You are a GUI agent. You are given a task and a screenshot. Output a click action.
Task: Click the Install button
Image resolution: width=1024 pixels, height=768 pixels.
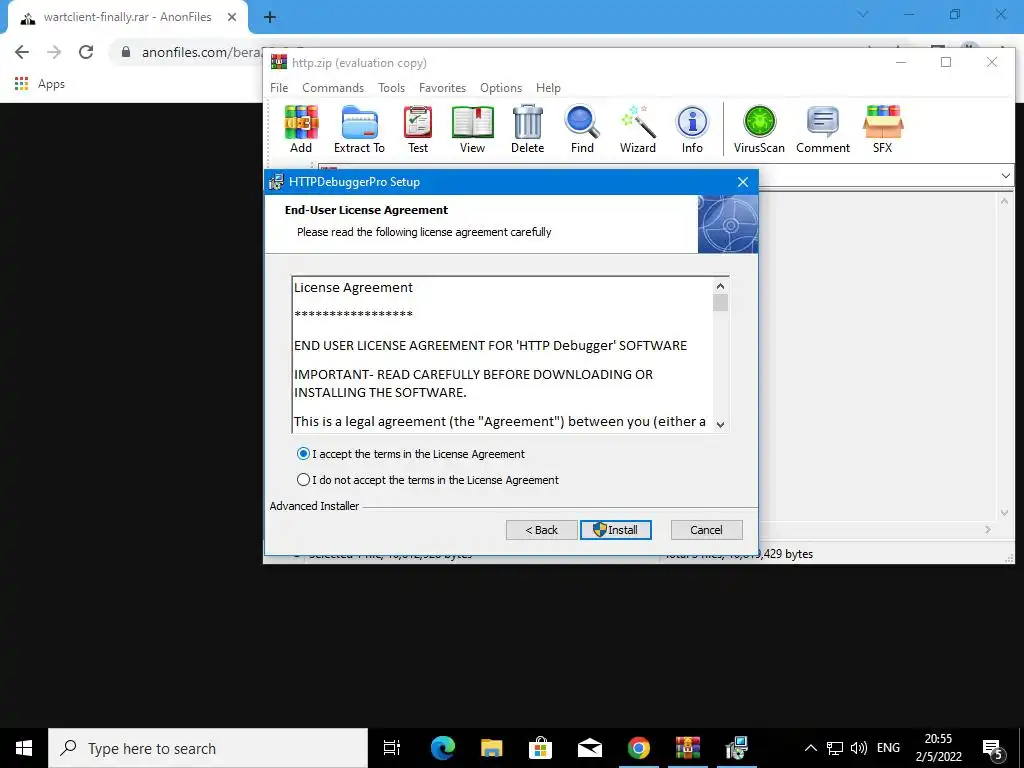(x=616, y=530)
